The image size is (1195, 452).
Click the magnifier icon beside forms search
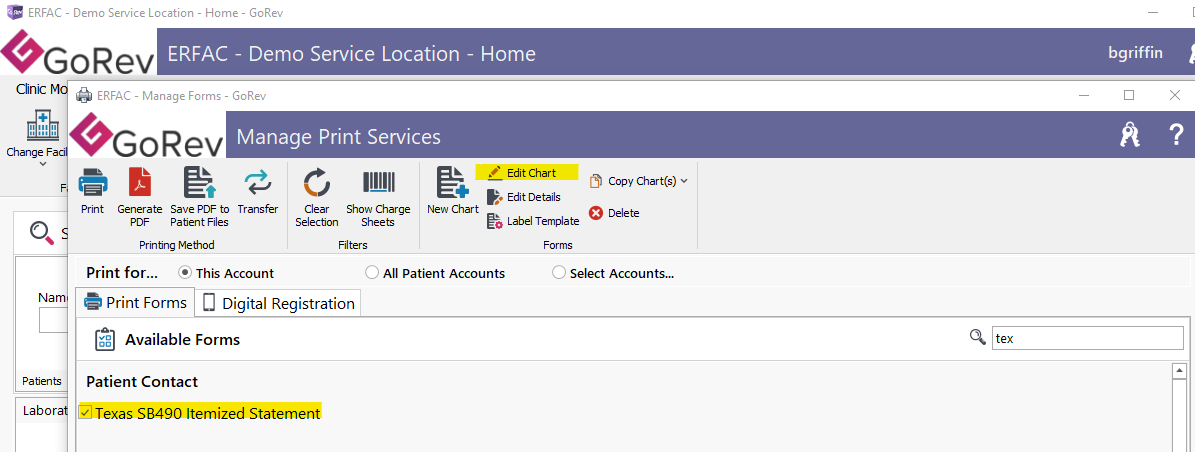click(x=977, y=338)
